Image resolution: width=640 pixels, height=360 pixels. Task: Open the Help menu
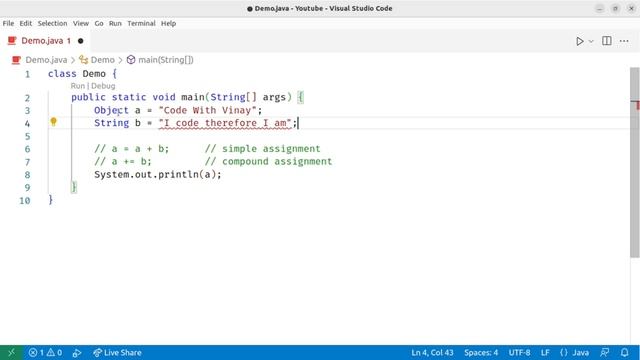(168, 23)
